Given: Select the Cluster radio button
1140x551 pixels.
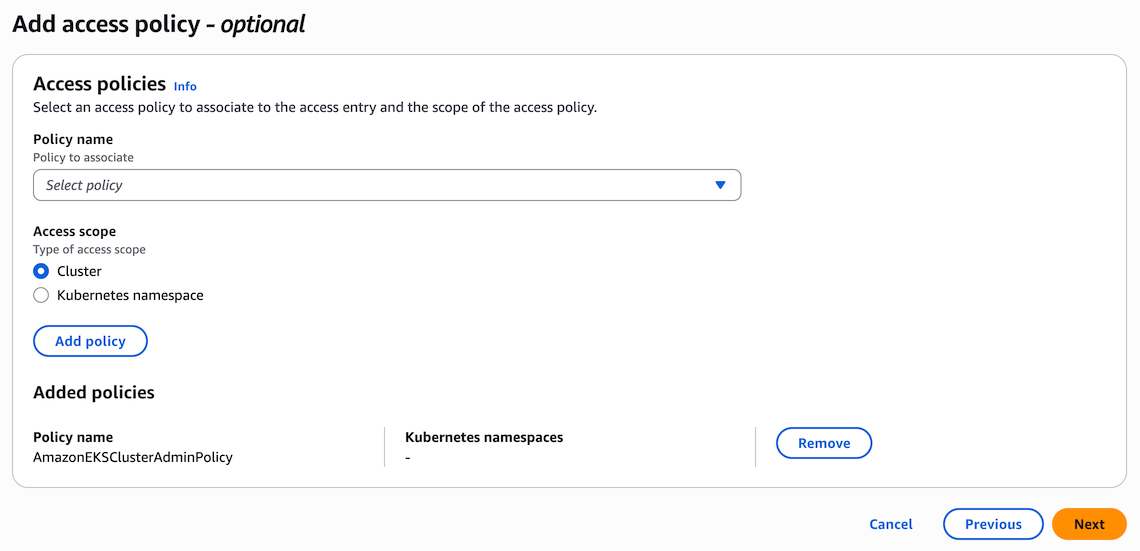Looking at the screenshot, I should point(41,271).
